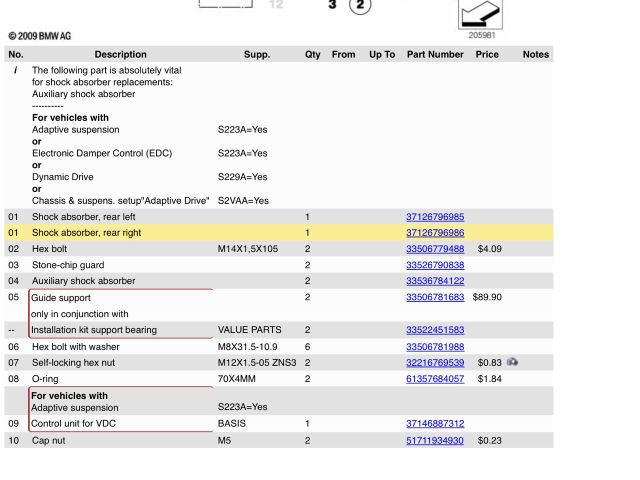Viewport: 640px width, 480px height.
Task: Click part number 33506781988 link
Action: pos(434,347)
